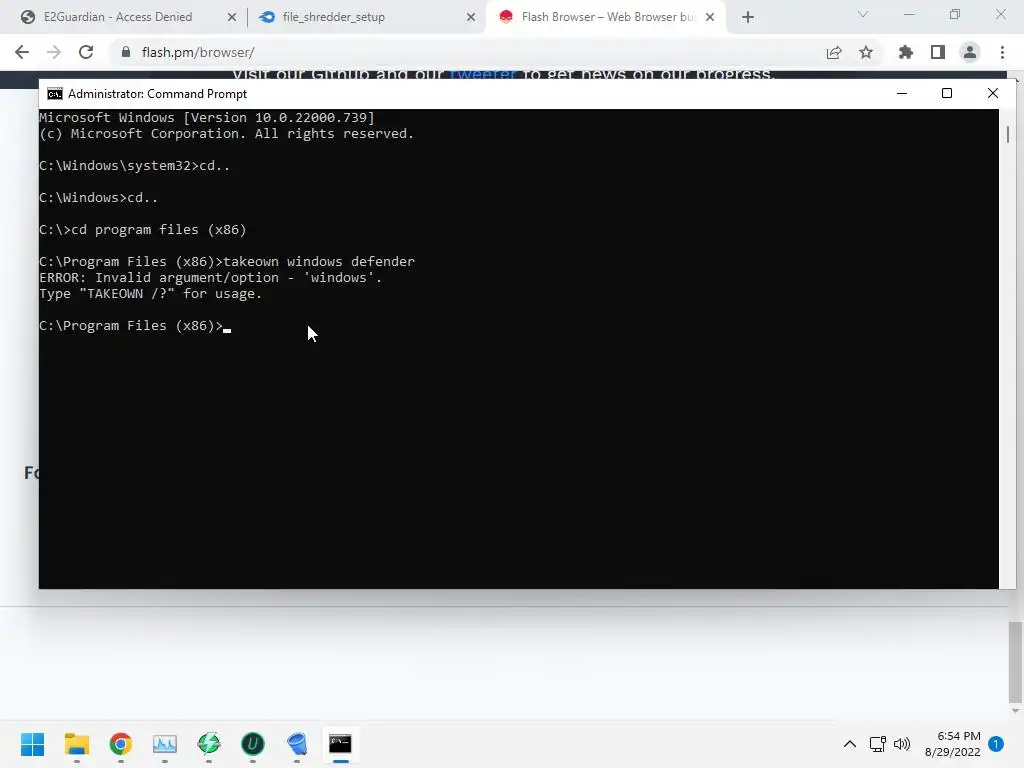
Task: Open the Tweeter link on the webpage
Action: (x=484, y=74)
